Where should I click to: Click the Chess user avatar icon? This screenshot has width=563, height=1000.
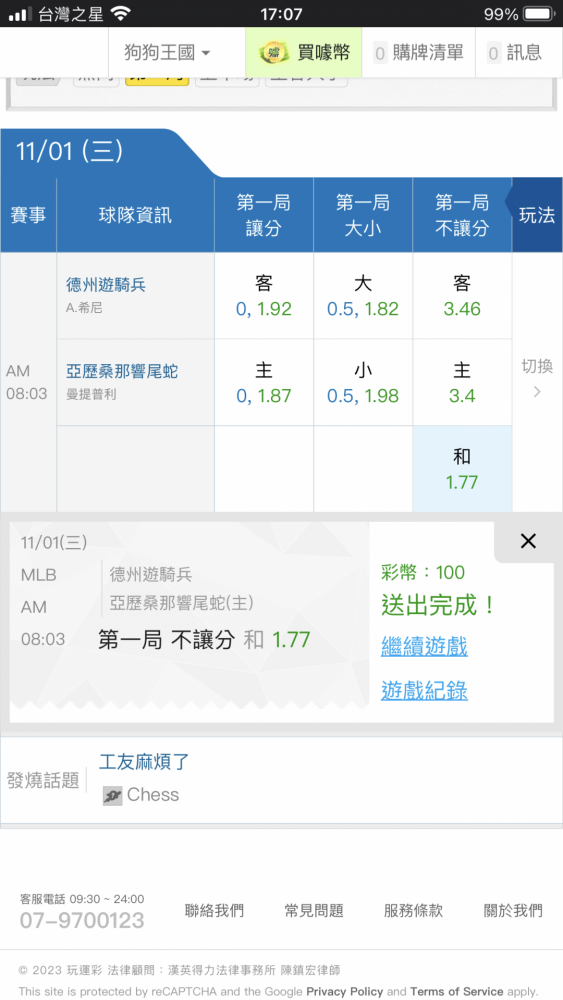point(112,795)
